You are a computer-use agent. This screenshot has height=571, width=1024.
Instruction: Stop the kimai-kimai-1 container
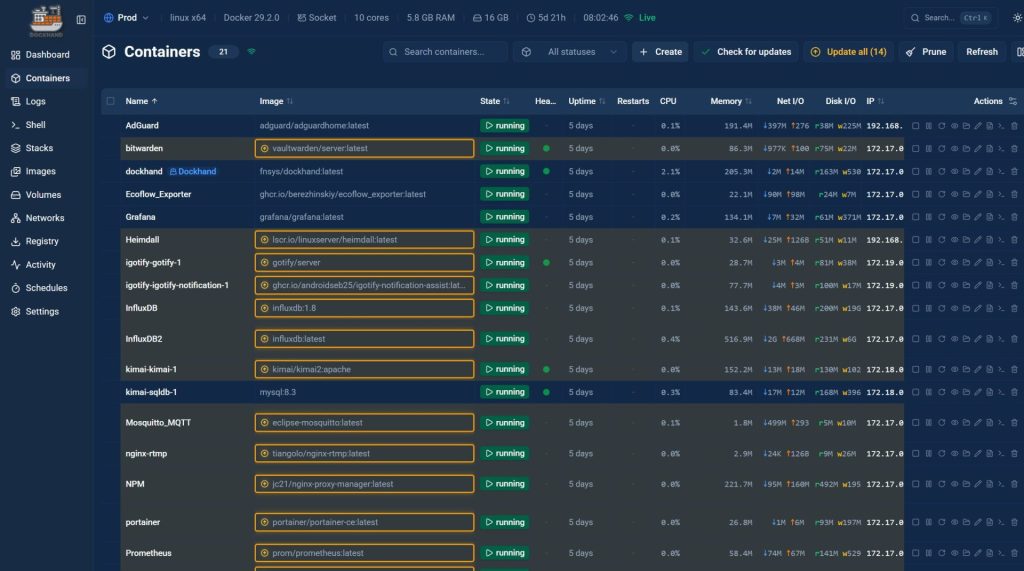tap(916, 369)
